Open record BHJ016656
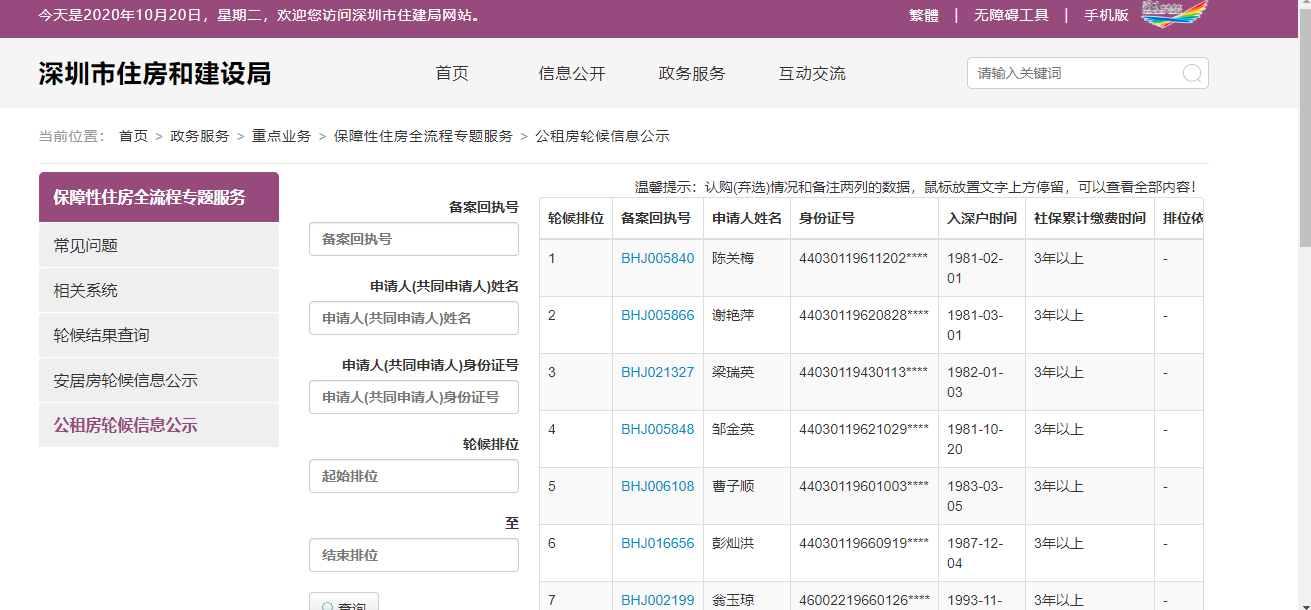This screenshot has height=610, width=1311. [657, 543]
